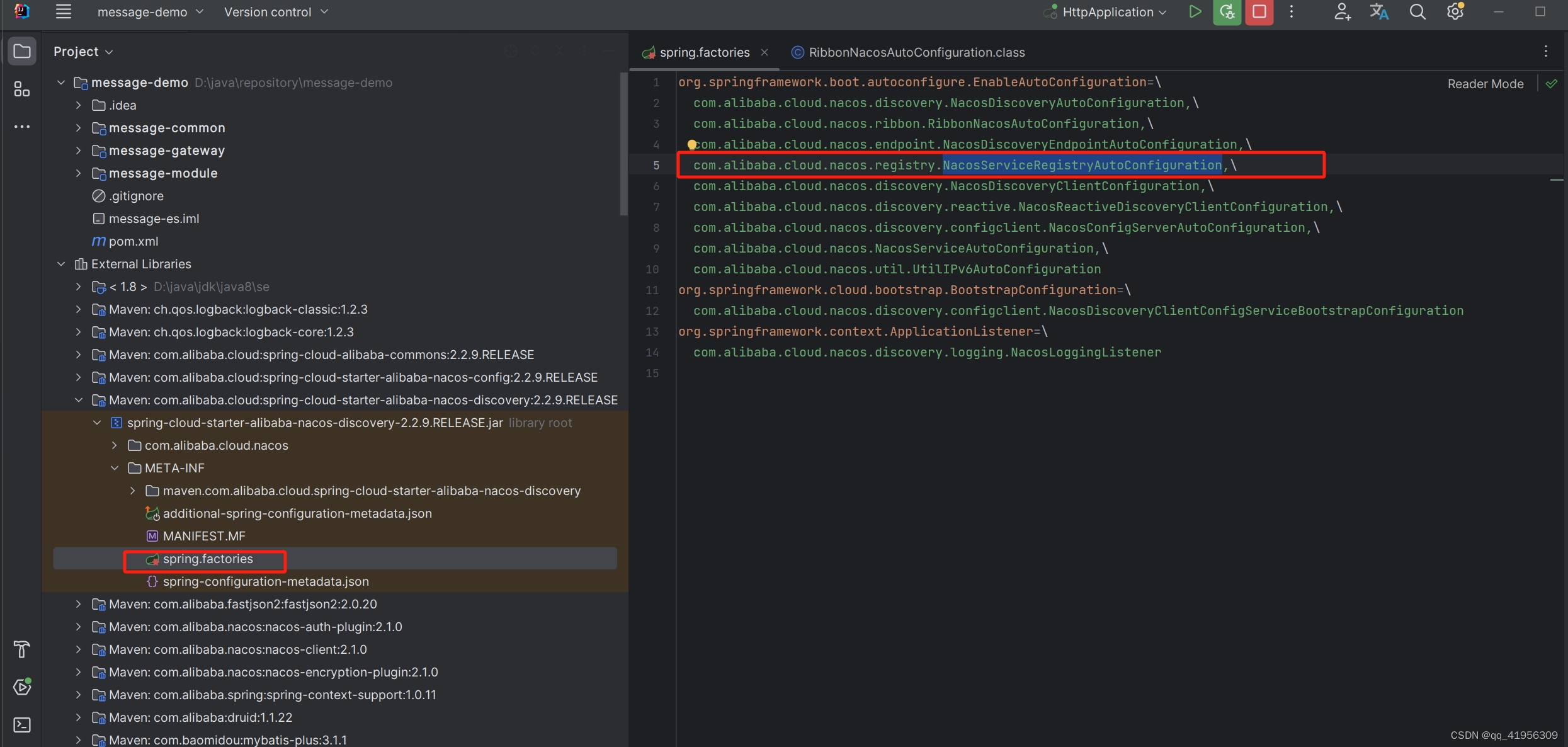
Task: Open editor tab options vertical dots
Action: click(x=1546, y=52)
